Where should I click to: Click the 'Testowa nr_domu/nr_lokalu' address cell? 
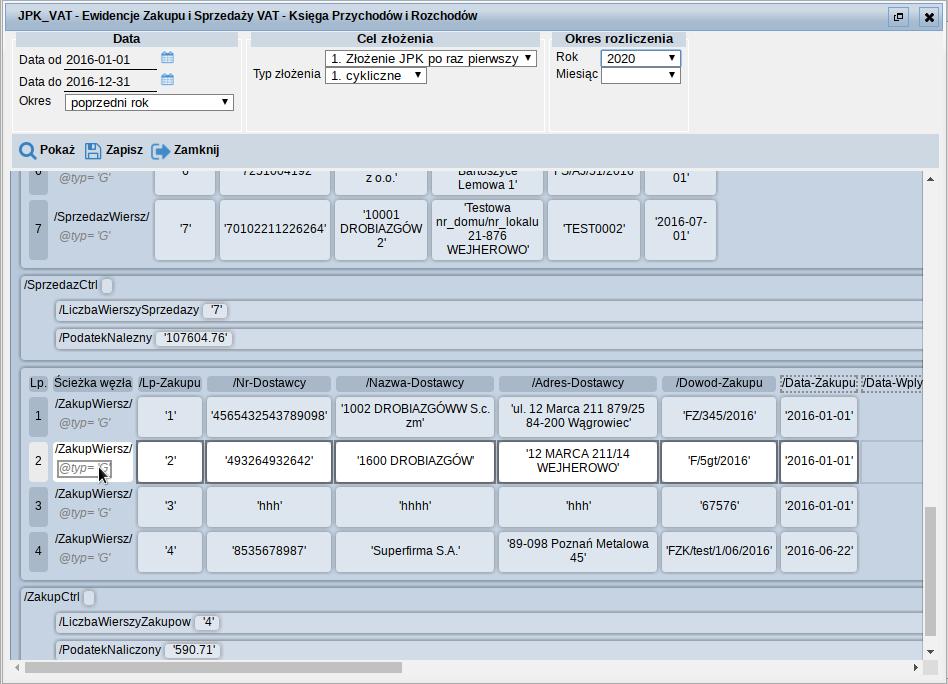coord(487,229)
